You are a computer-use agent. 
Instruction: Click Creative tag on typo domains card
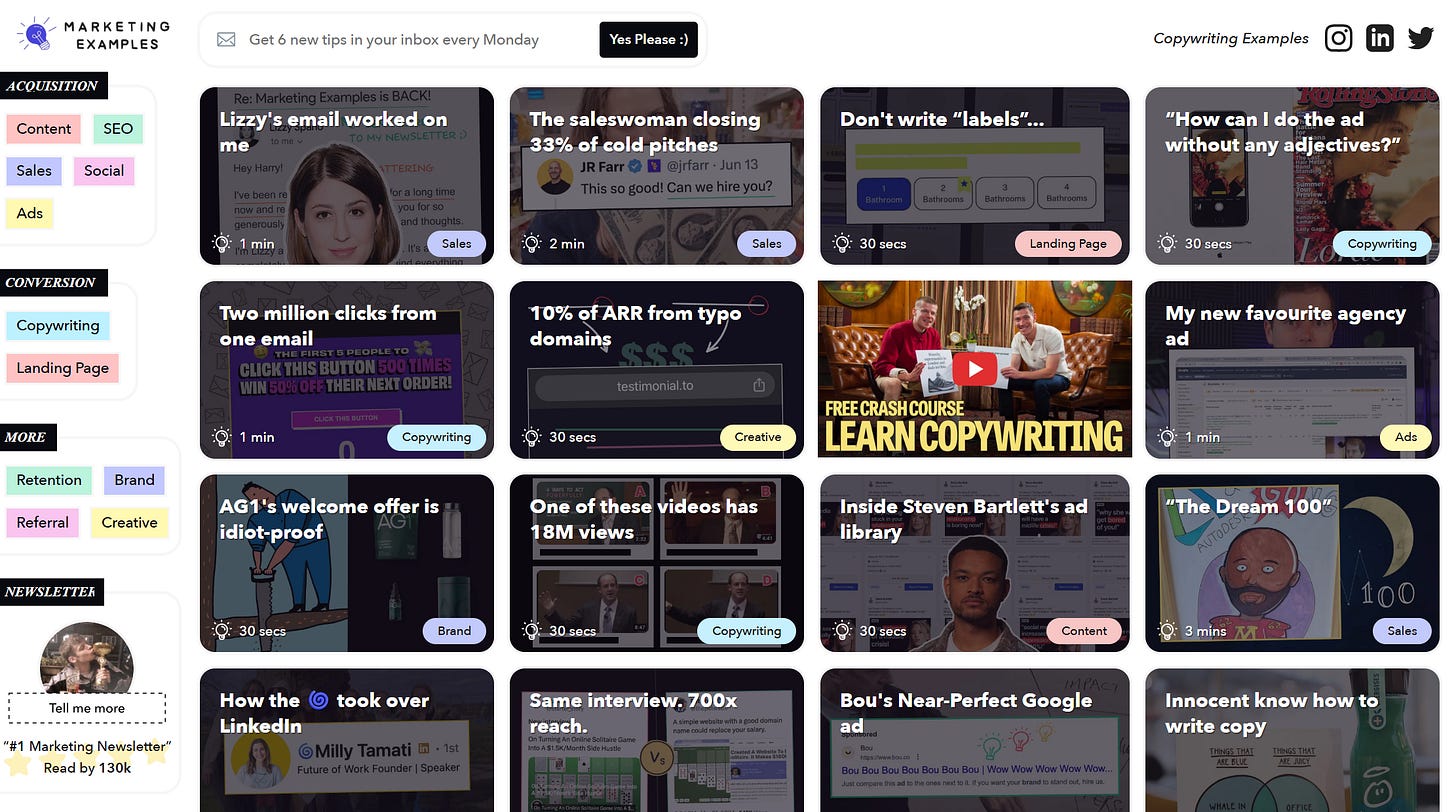click(x=758, y=437)
